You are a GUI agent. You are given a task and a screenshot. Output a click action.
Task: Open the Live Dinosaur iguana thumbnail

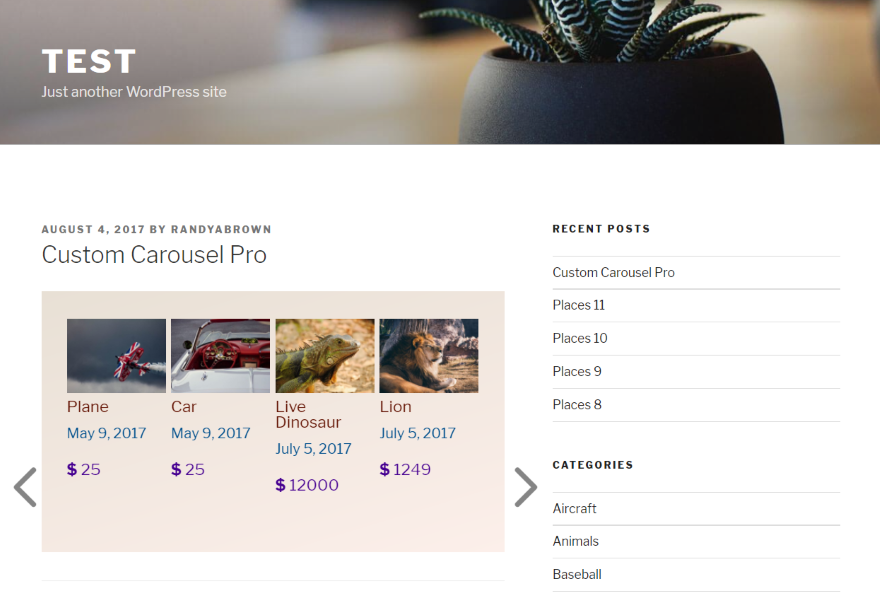[x=325, y=356]
